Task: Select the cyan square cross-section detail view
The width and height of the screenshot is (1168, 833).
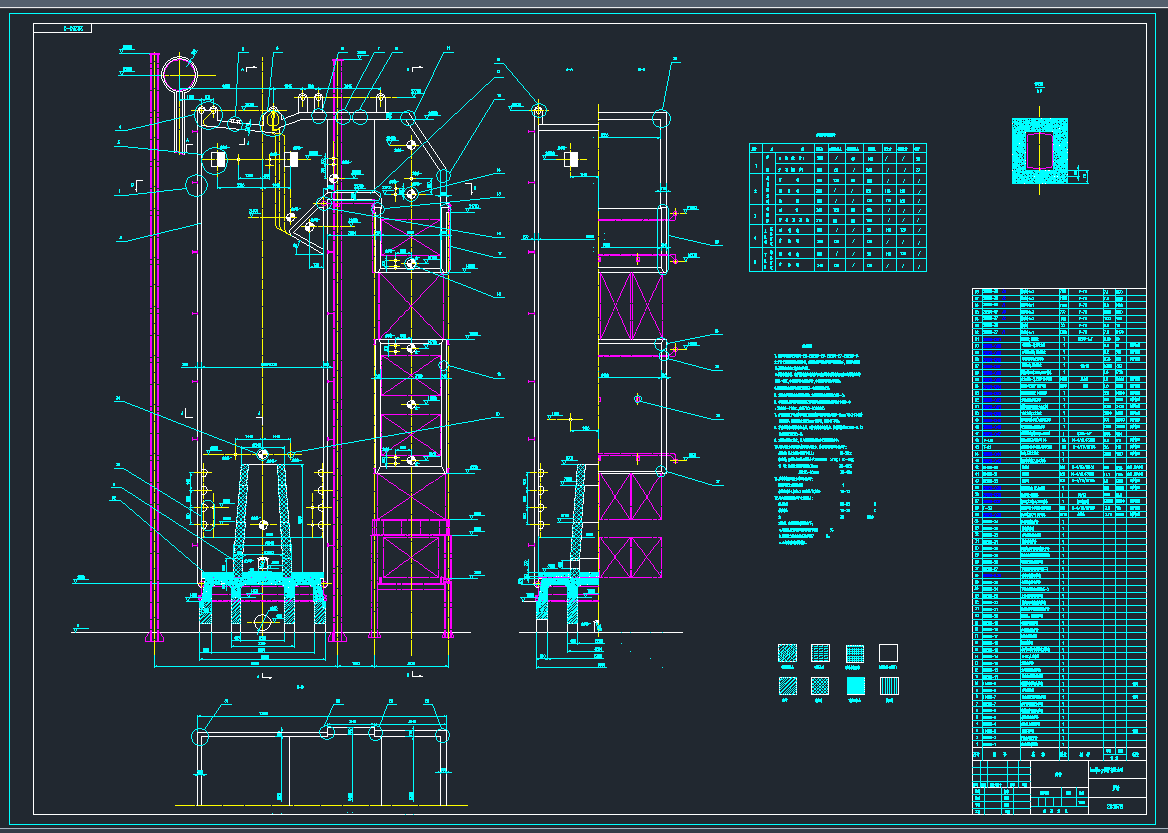Action: coord(1039,151)
